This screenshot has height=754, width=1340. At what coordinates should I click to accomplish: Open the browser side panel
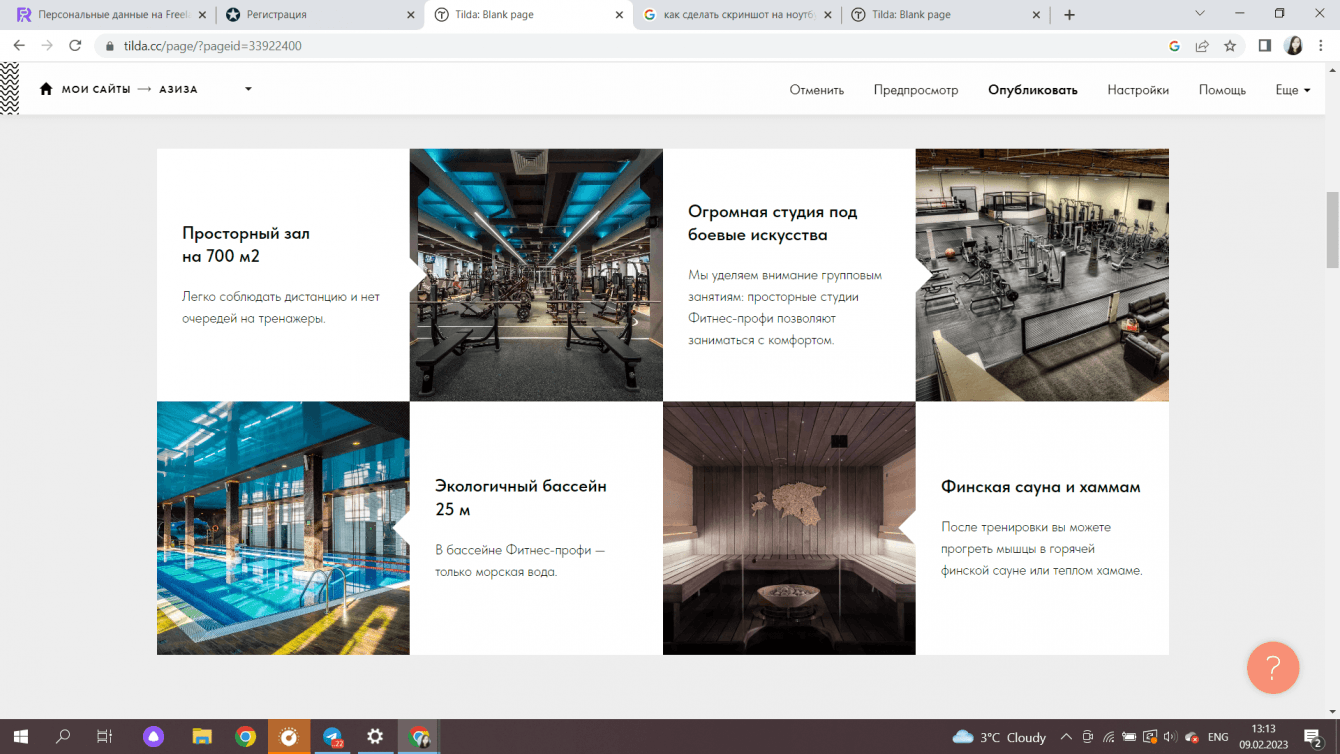[x=1265, y=46]
